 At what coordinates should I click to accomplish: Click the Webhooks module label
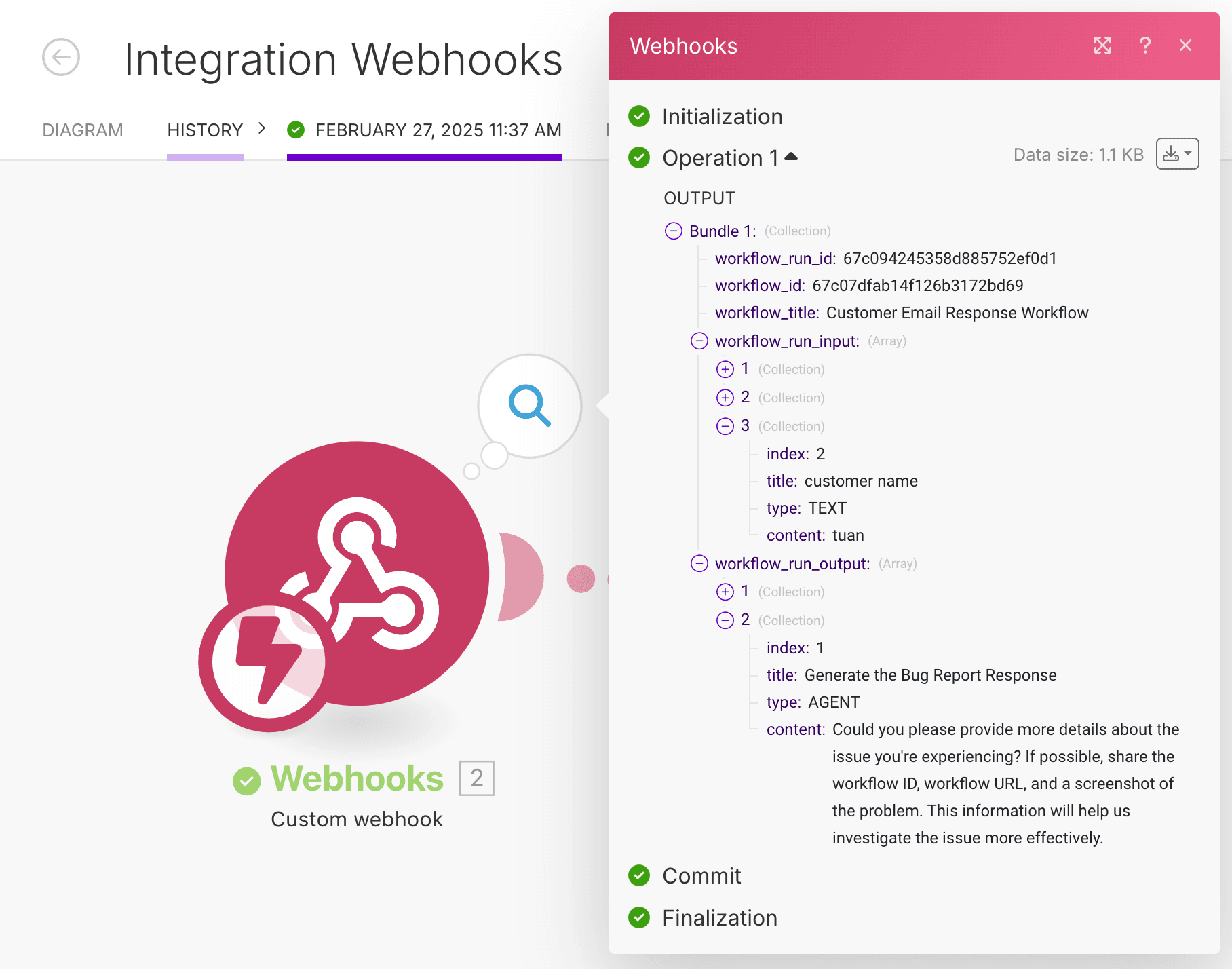(x=357, y=778)
